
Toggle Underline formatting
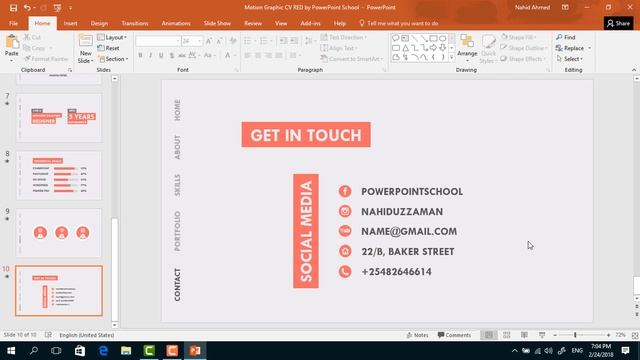[x=161, y=55]
